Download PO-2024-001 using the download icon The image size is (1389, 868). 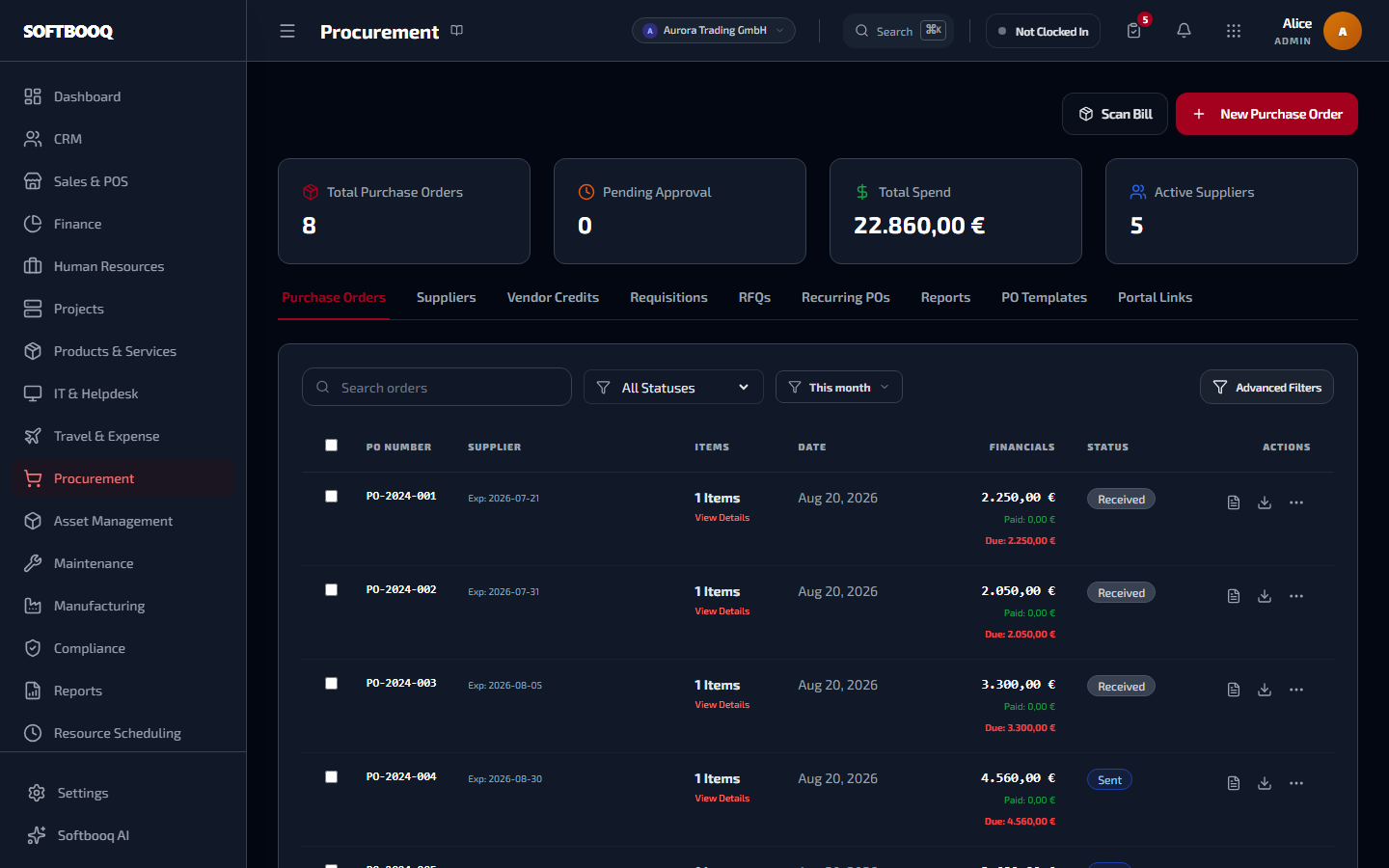(1265, 502)
